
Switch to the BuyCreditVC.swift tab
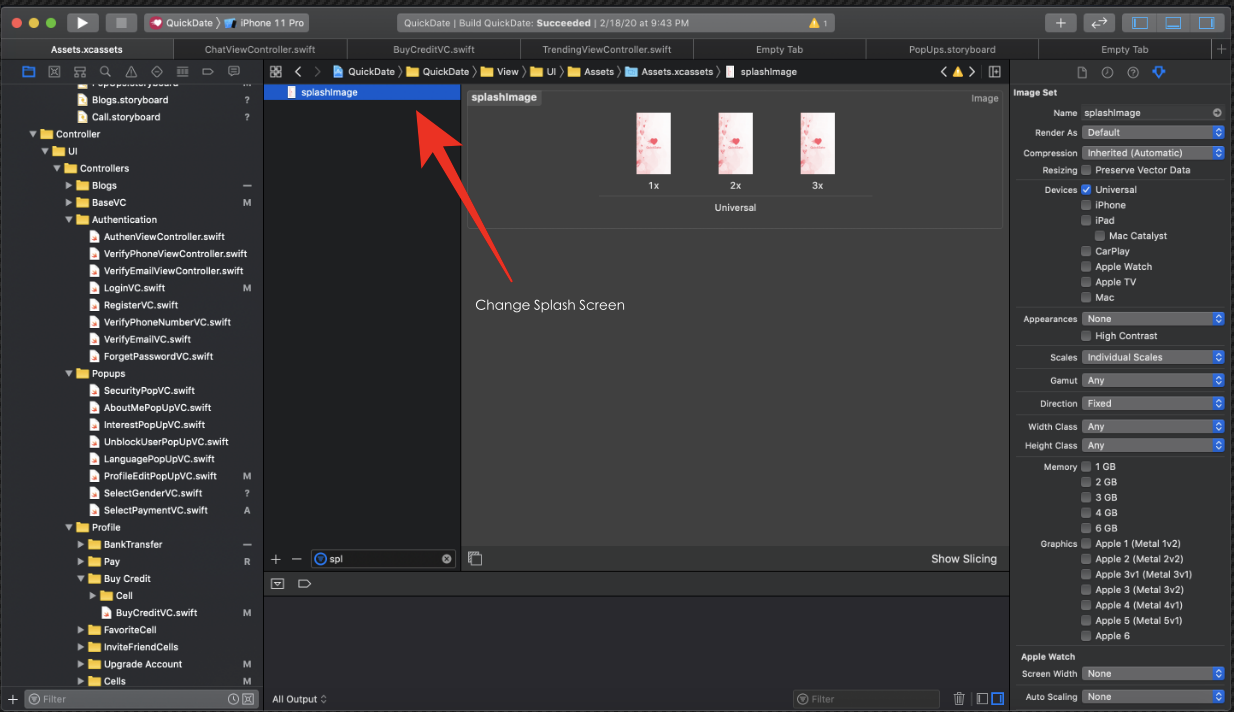[433, 49]
